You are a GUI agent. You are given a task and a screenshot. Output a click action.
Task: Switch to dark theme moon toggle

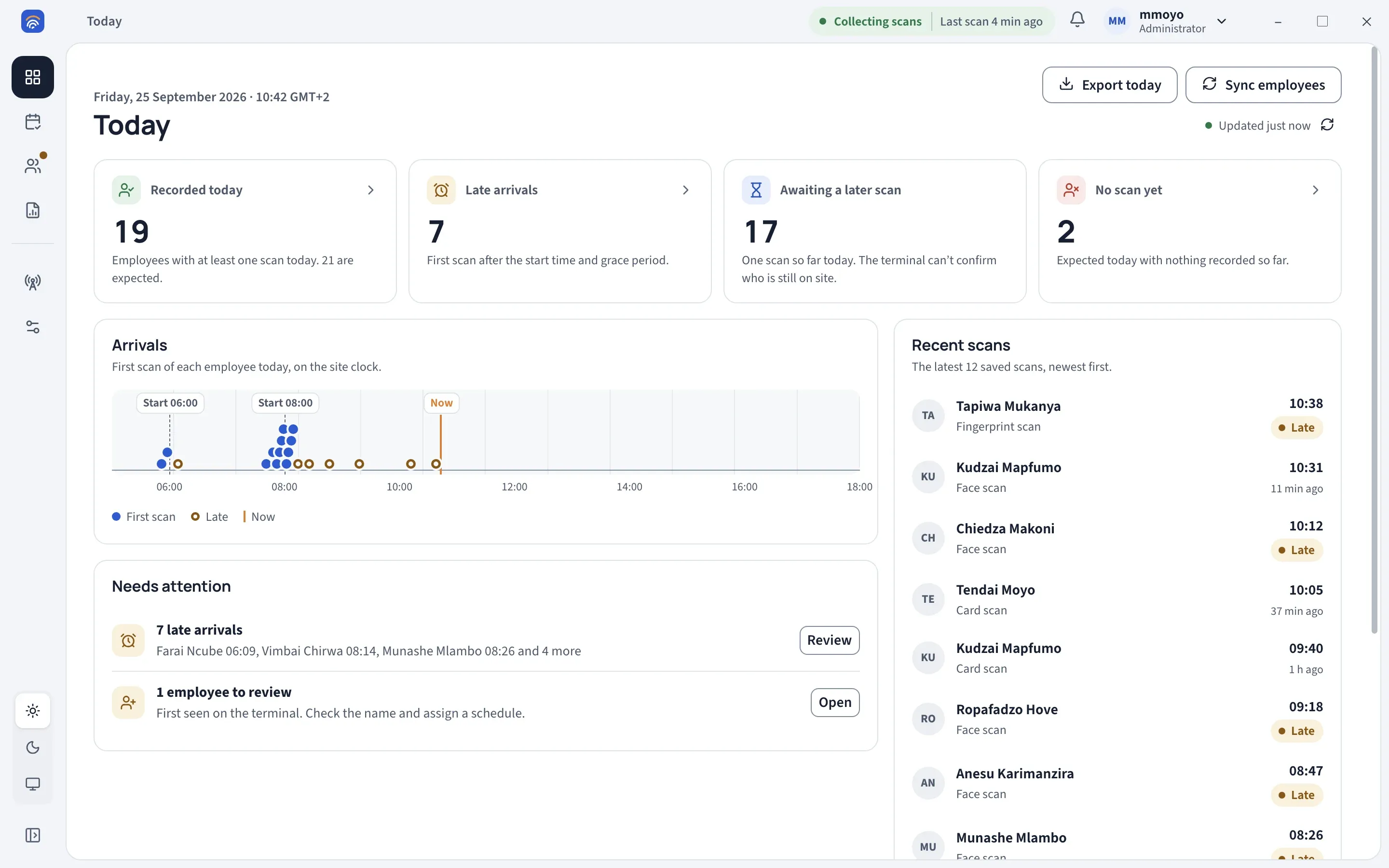(33, 747)
